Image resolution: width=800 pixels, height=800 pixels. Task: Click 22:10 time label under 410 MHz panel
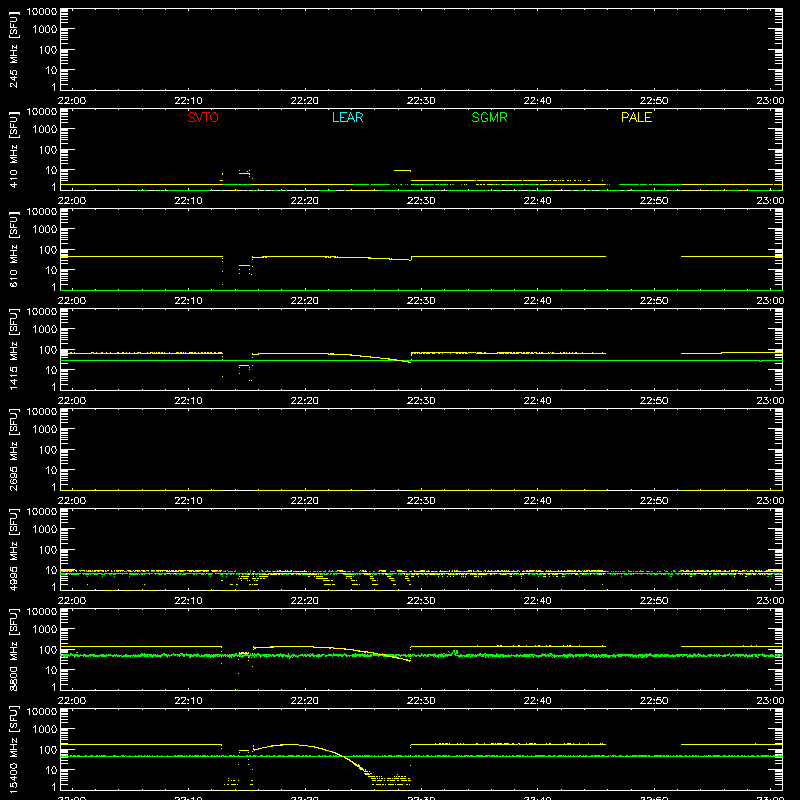click(188, 201)
